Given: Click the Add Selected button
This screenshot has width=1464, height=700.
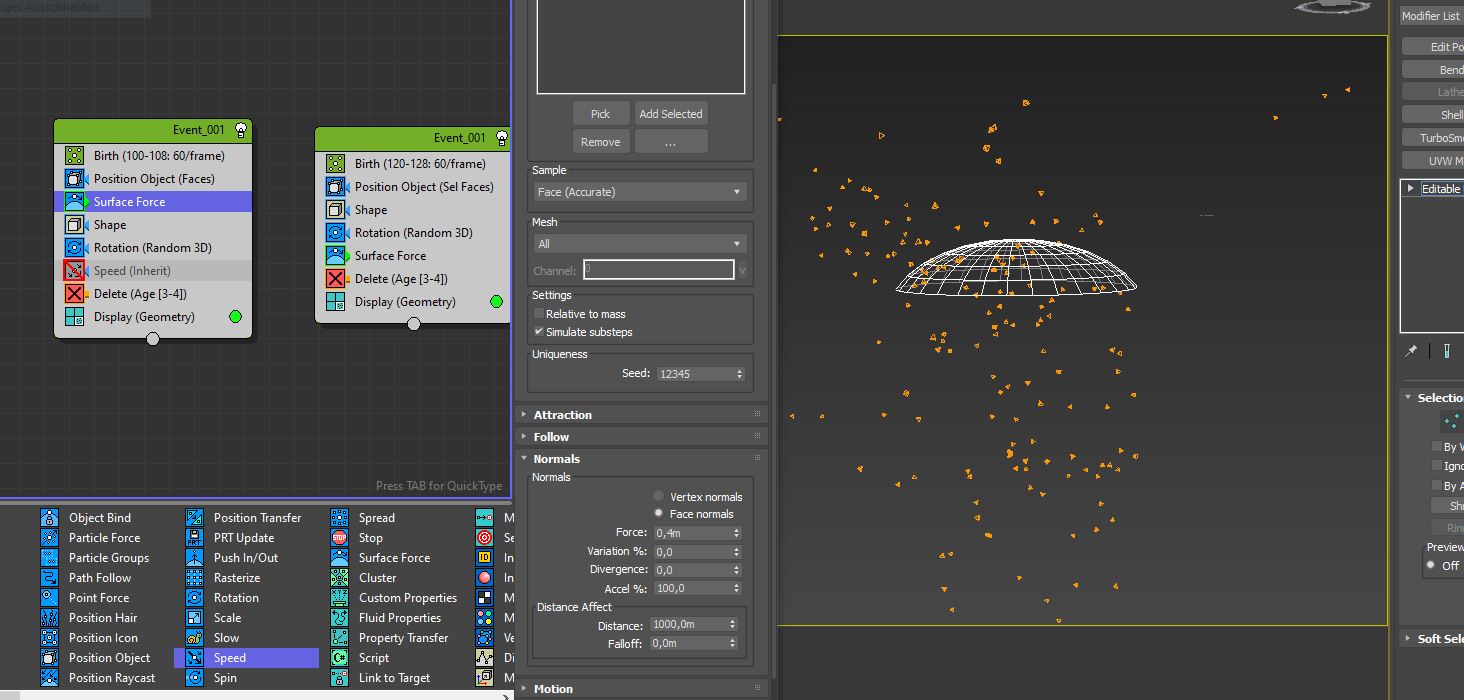Looking at the screenshot, I should point(670,114).
